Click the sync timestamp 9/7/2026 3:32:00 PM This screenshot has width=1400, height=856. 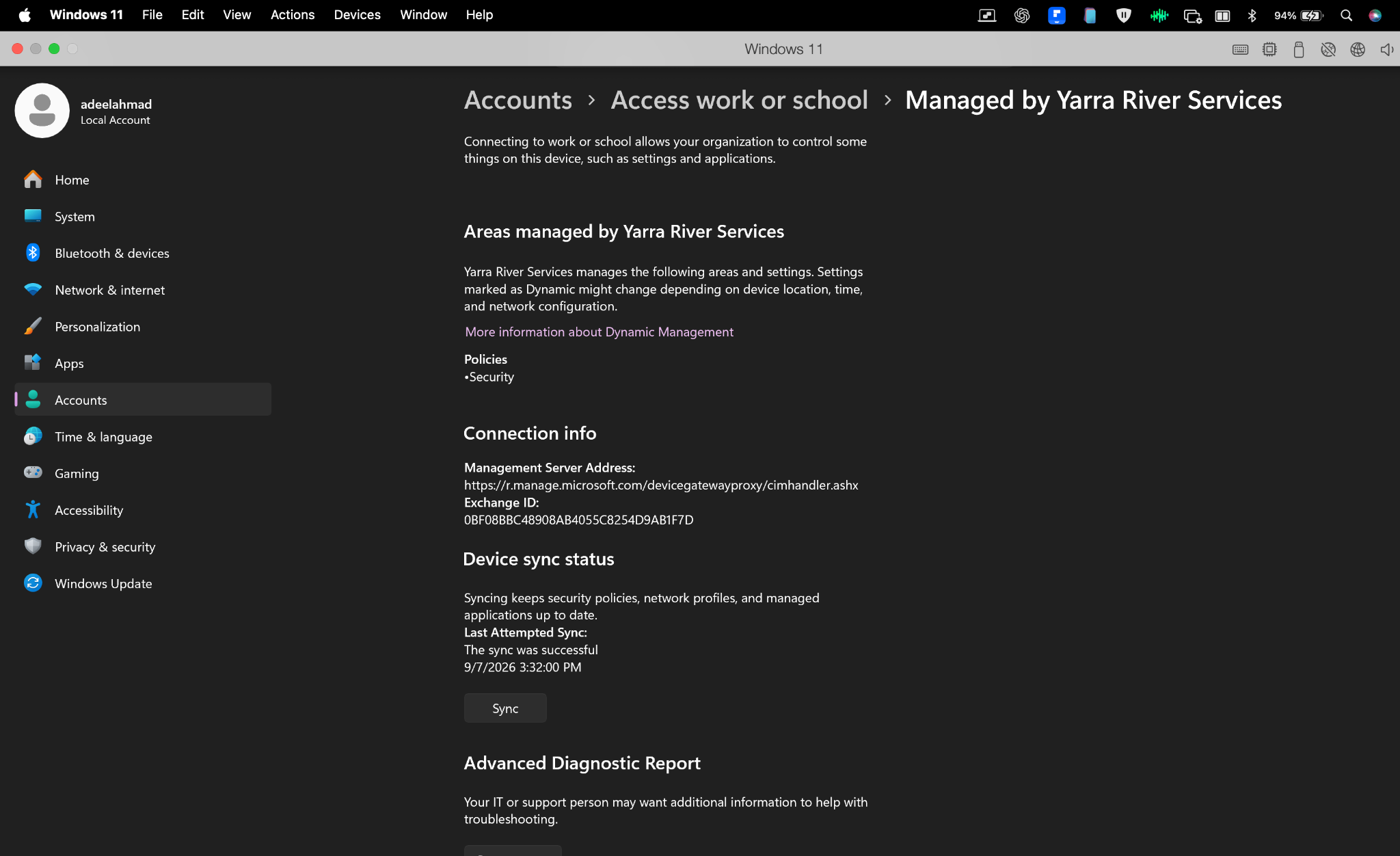point(522,667)
